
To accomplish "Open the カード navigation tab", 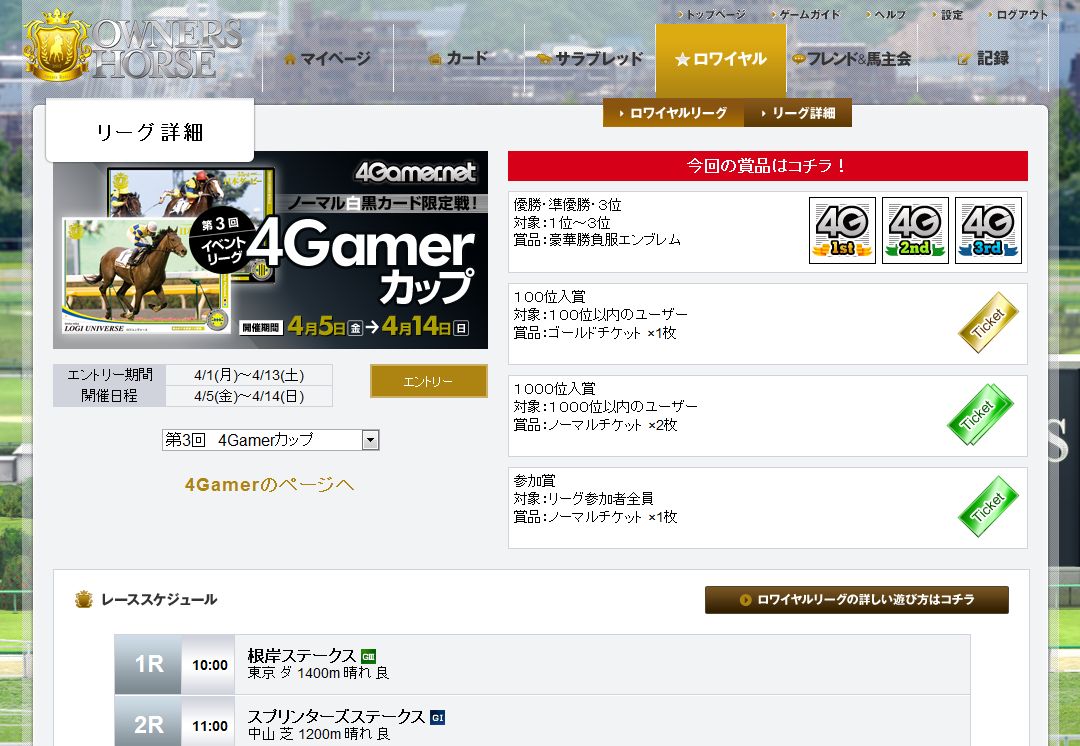I will pyautogui.click(x=459, y=59).
